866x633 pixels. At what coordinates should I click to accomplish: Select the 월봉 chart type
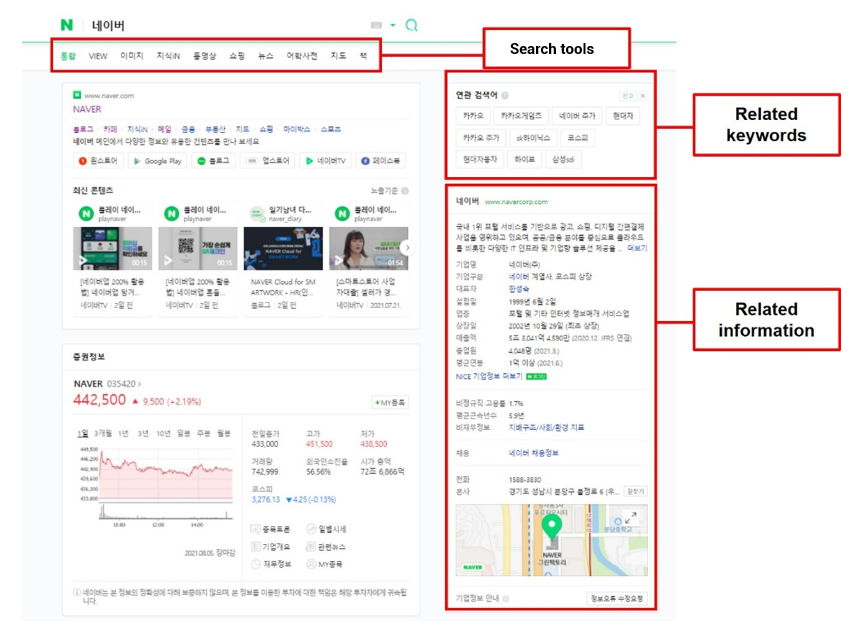(224, 434)
